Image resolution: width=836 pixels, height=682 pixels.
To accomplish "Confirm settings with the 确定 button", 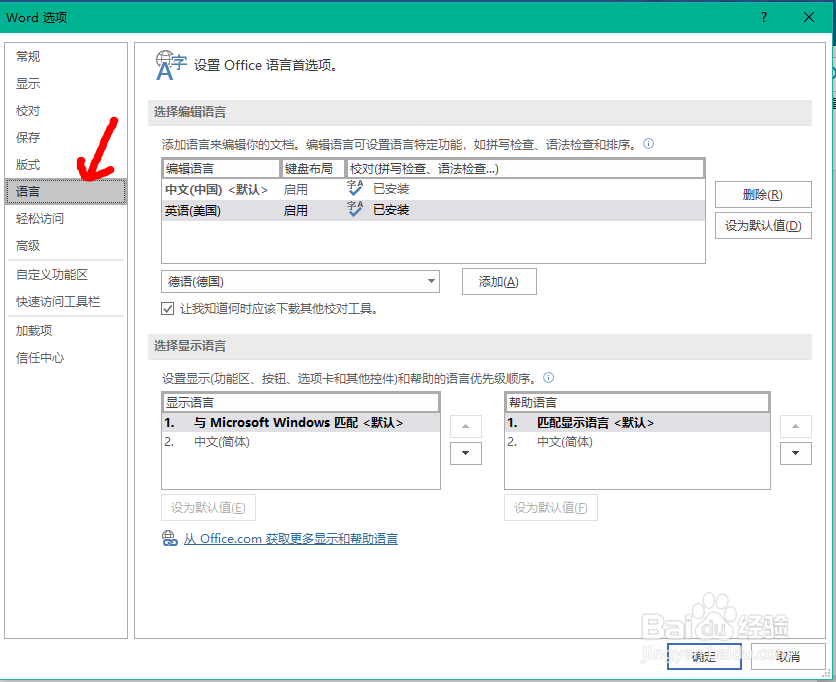I will 704,657.
